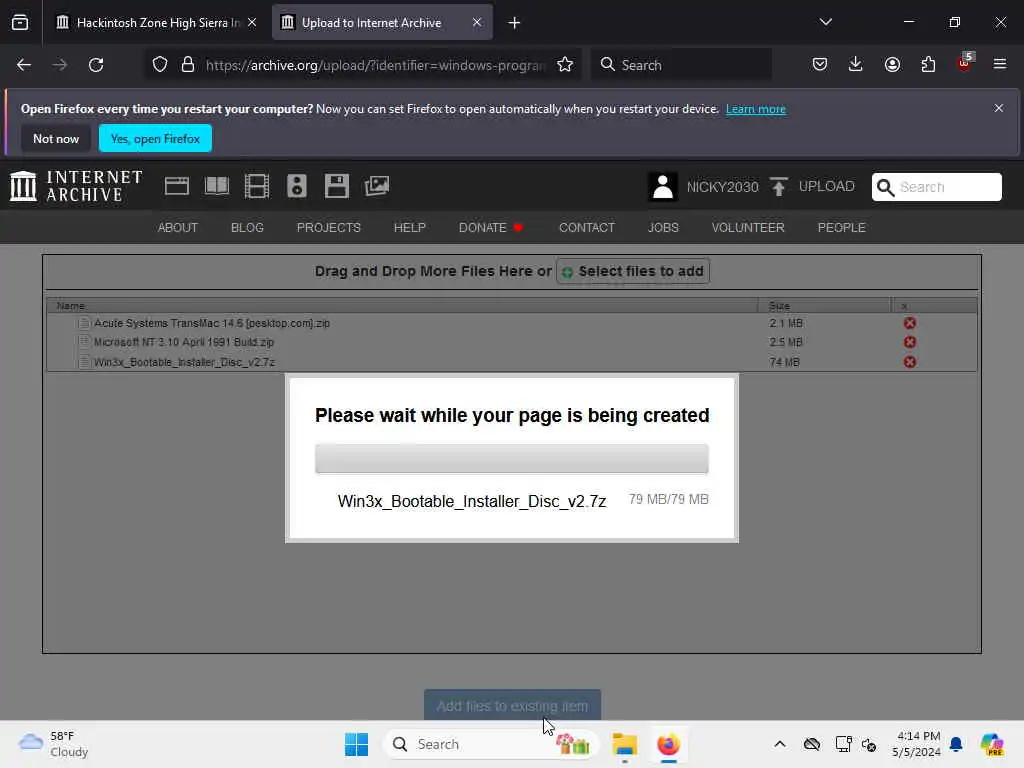The image size is (1024, 768).
Task: Click Firefox icon in taskbar
Action: click(x=669, y=744)
